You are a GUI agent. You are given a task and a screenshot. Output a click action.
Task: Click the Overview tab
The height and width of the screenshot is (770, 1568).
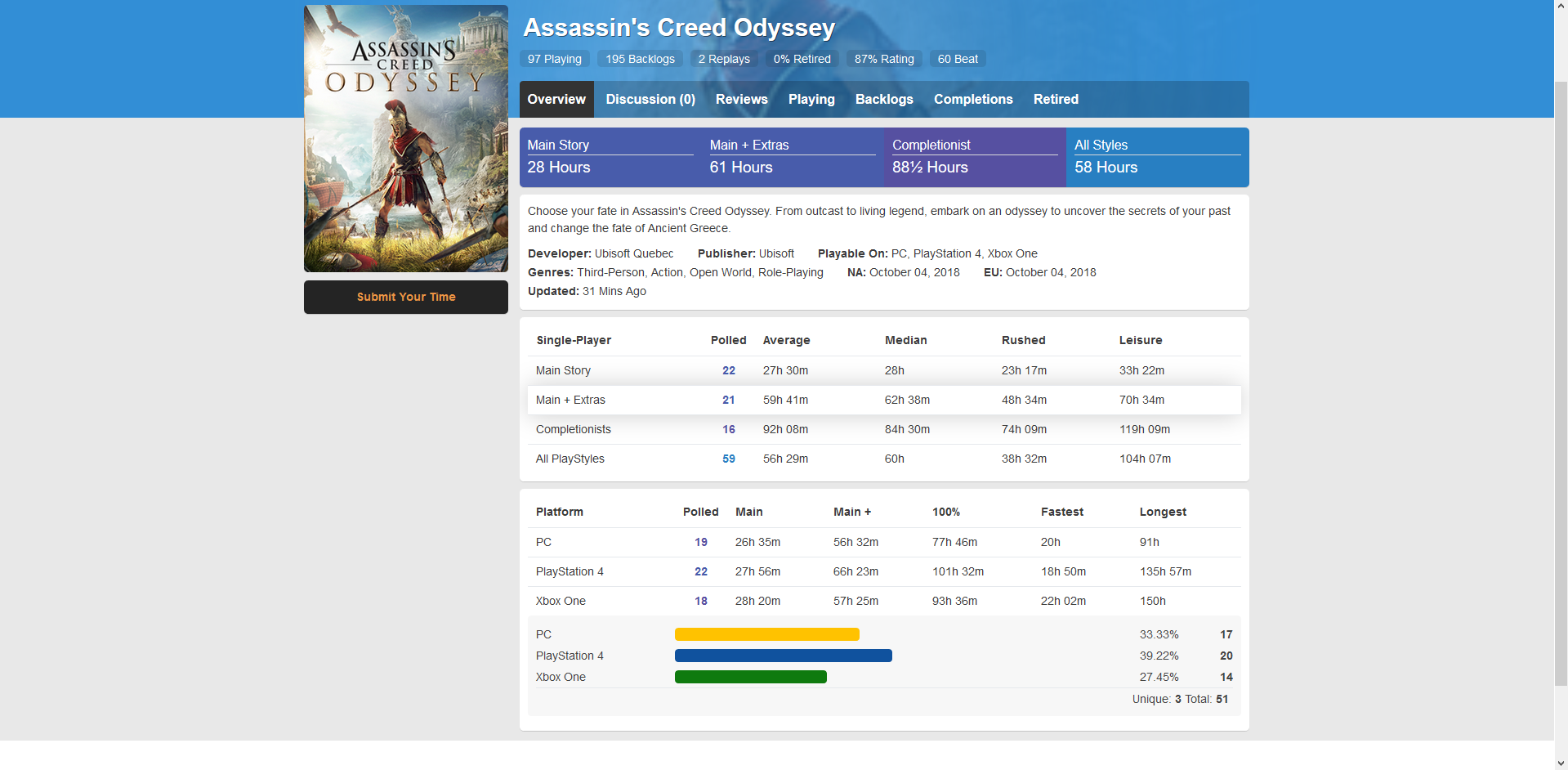pyautogui.click(x=556, y=99)
